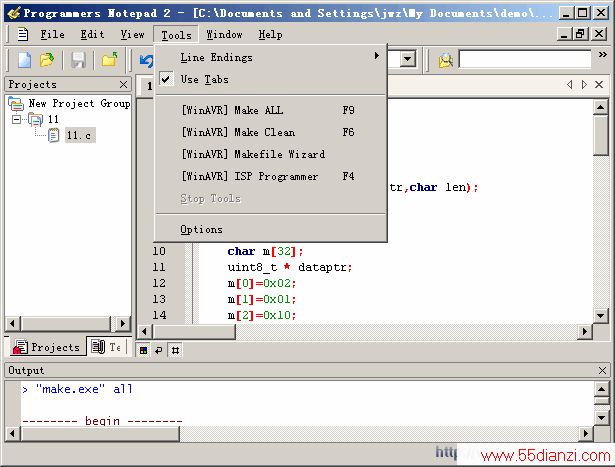The width and height of the screenshot is (615, 467).
Task: Go to next document tab arrow
Action: click(x=584, y=84)
